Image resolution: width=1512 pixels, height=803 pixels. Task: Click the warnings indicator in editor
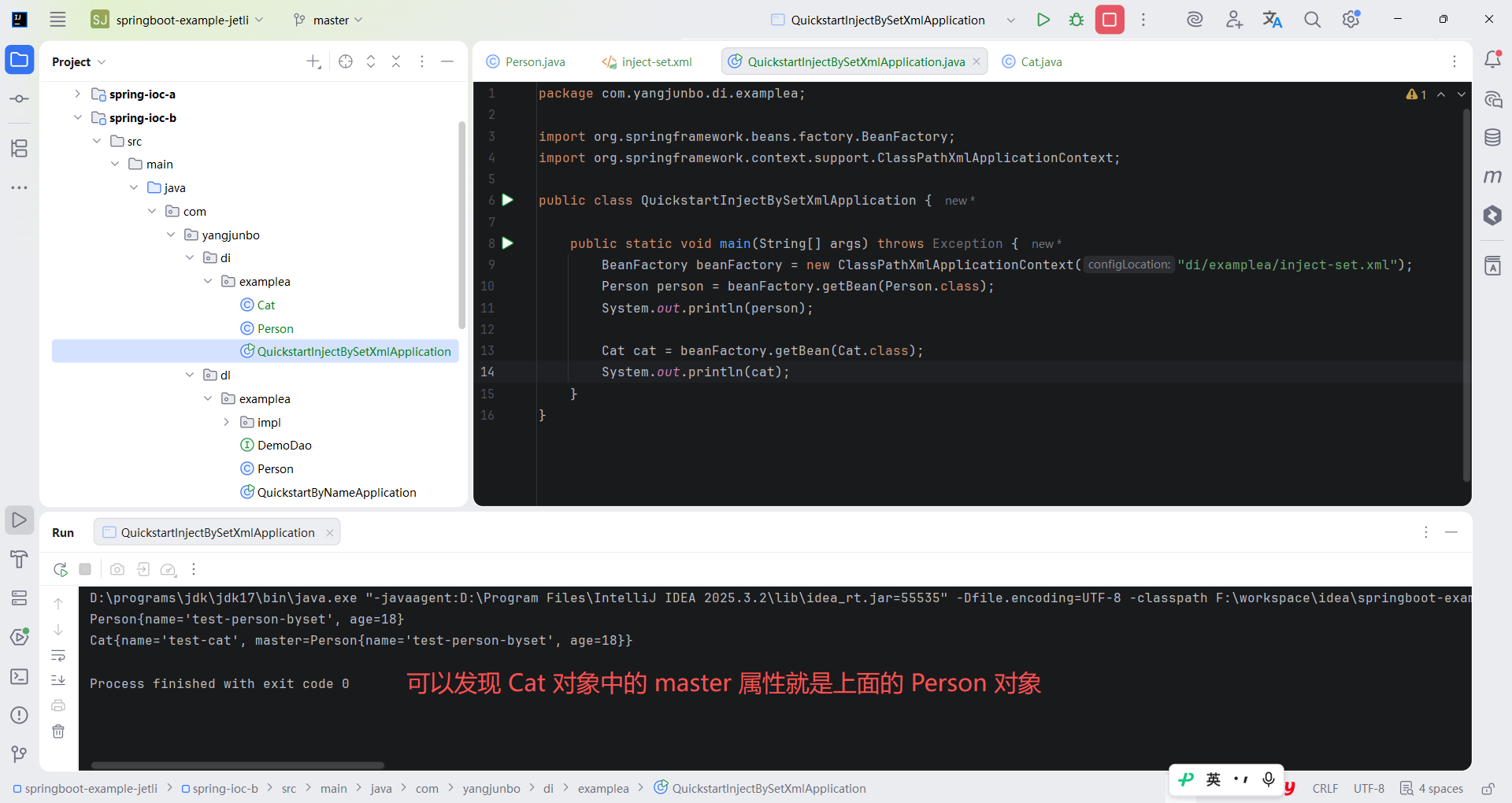(x=1417, y=94)
